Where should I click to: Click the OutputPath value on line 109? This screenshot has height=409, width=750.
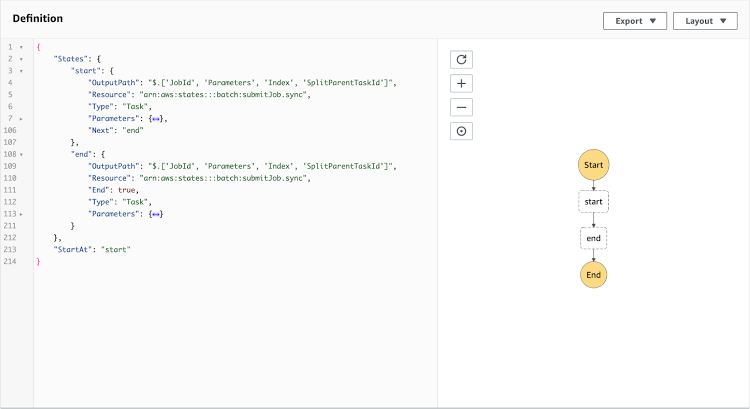coord(272,166)
